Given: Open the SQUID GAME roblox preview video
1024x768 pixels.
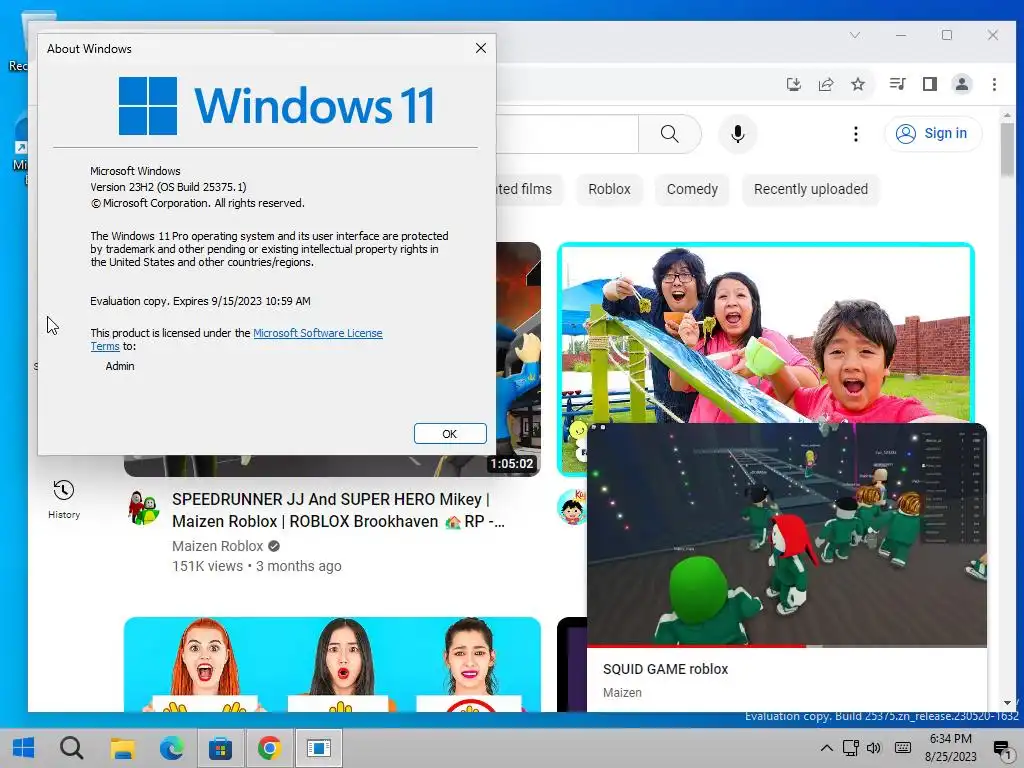Looking at the screenshot, I should (787, 534).
